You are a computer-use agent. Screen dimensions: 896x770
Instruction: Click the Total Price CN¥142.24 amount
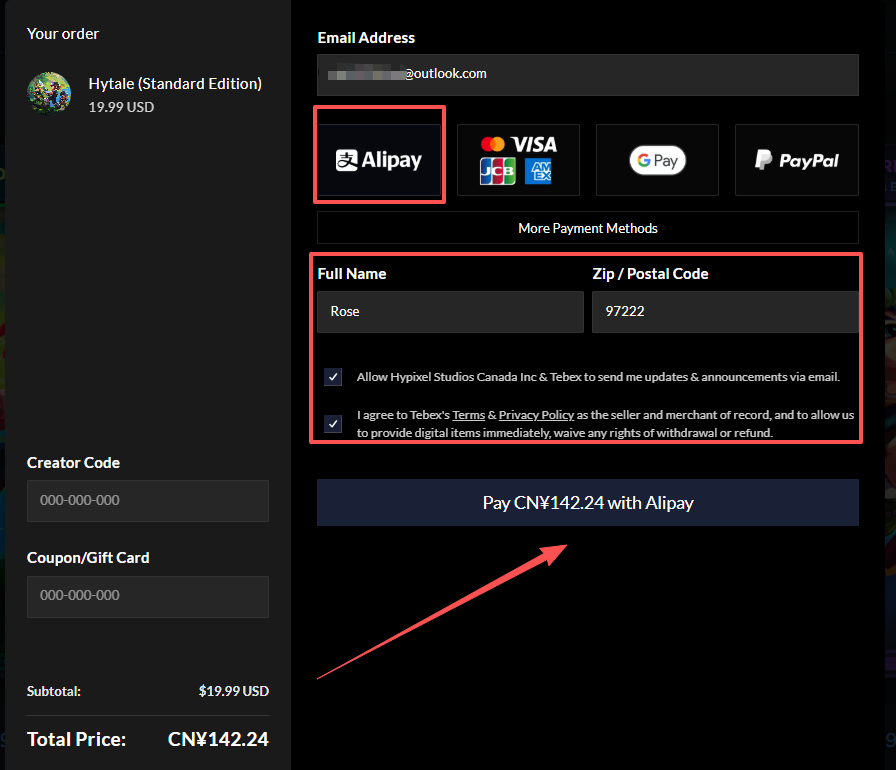[x=218, y=740]
